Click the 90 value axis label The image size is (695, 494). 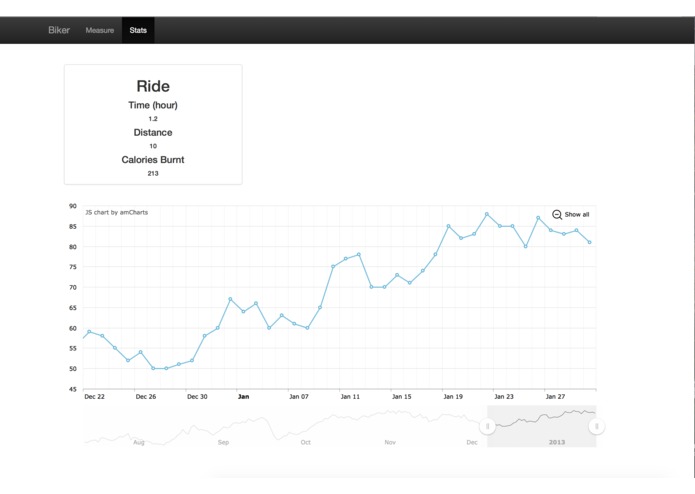tap(73, 206)
